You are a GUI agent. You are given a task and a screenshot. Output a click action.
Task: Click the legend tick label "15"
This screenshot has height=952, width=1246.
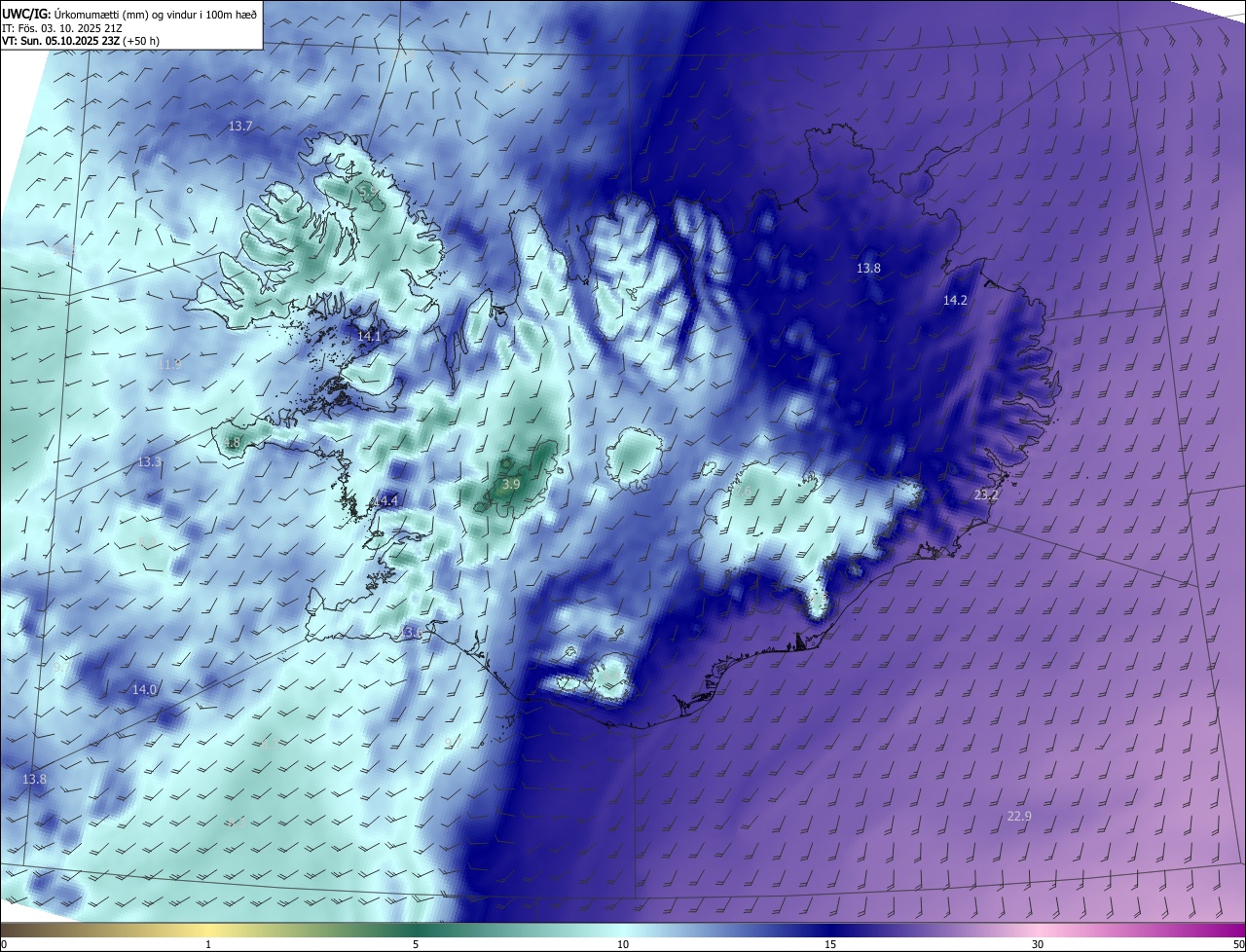830,944
